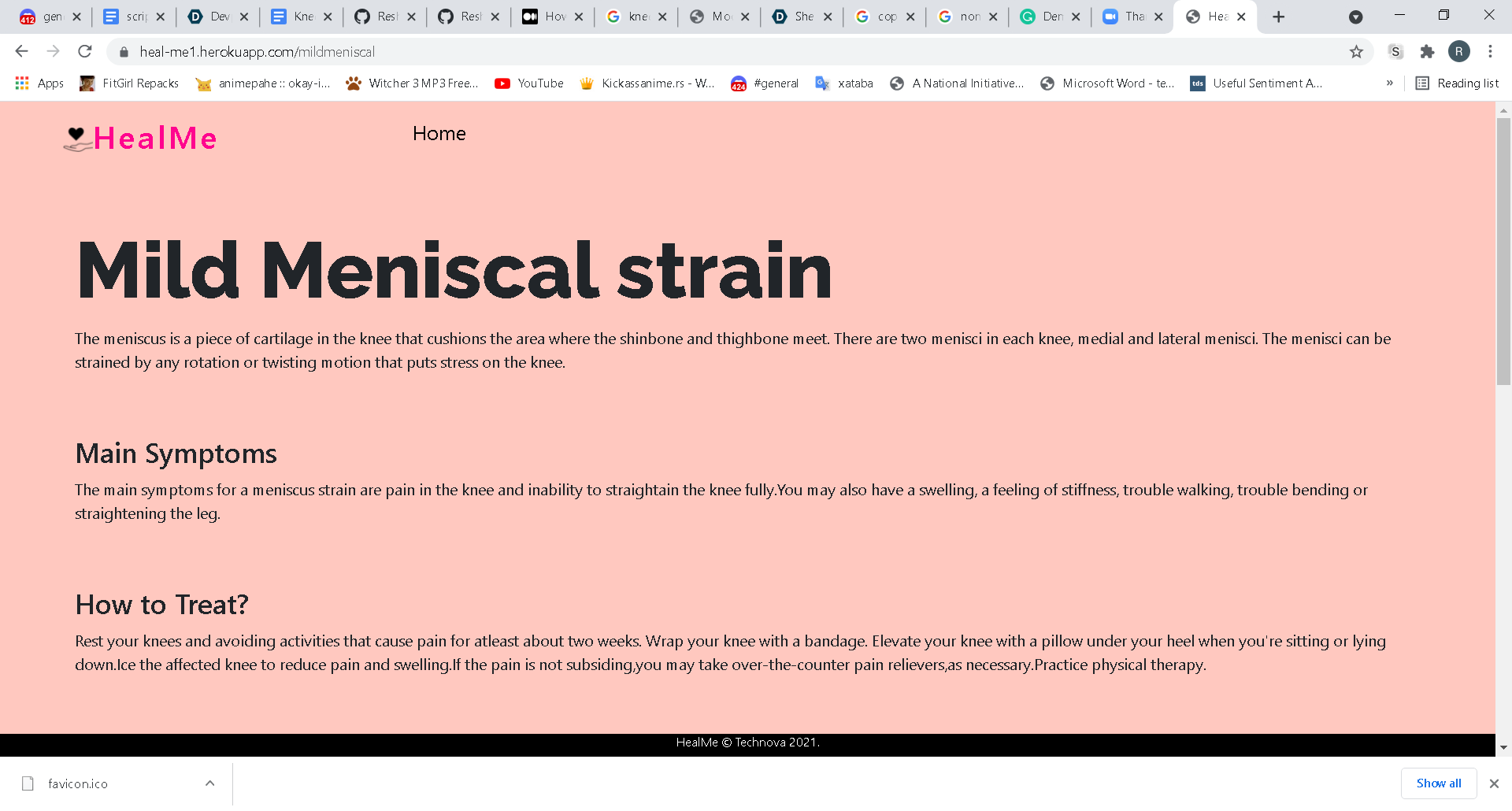Expand hidden bookmarks with the chevron
The image size is (1512, 811).
pos(1390,83)
